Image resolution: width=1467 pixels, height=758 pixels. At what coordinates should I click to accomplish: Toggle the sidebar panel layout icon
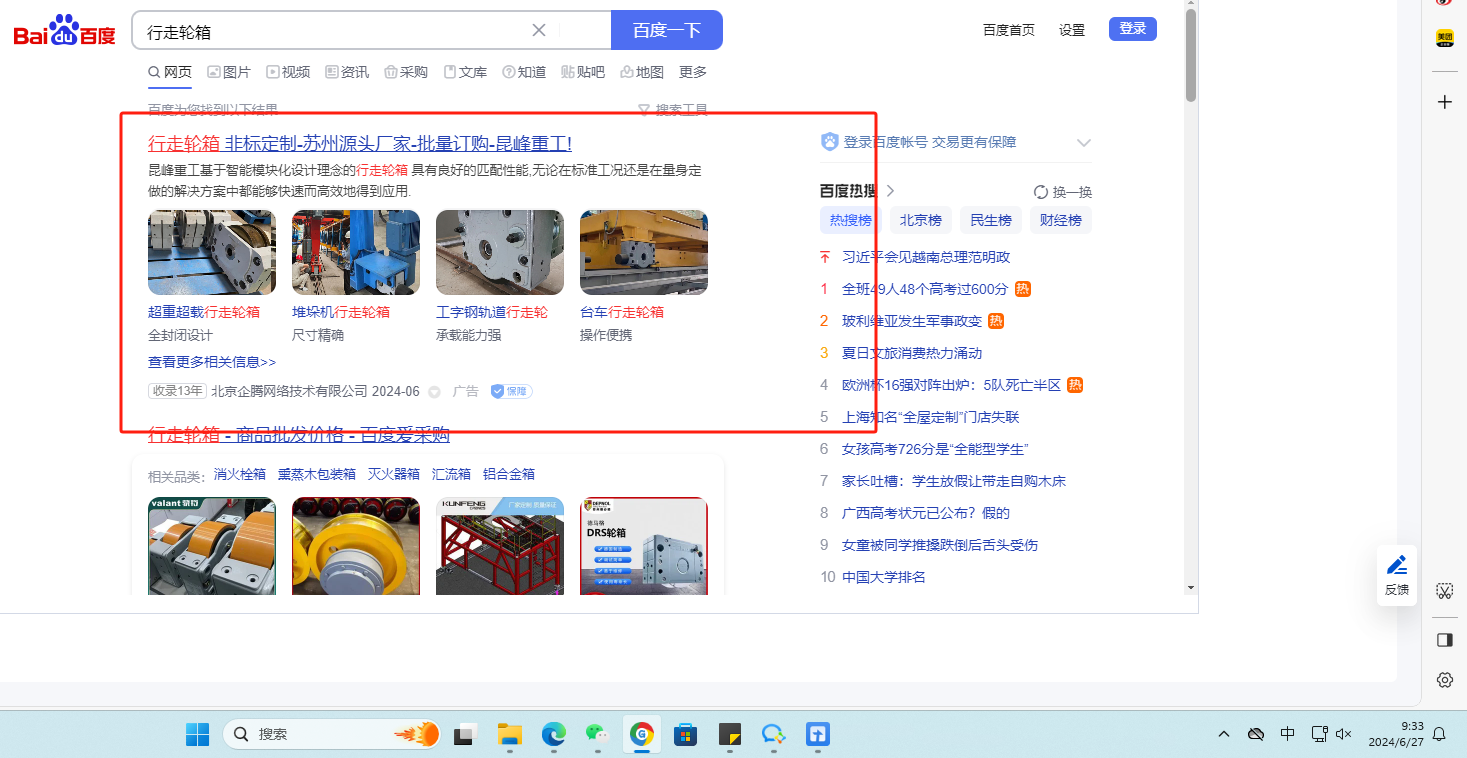click(1444, 639)
